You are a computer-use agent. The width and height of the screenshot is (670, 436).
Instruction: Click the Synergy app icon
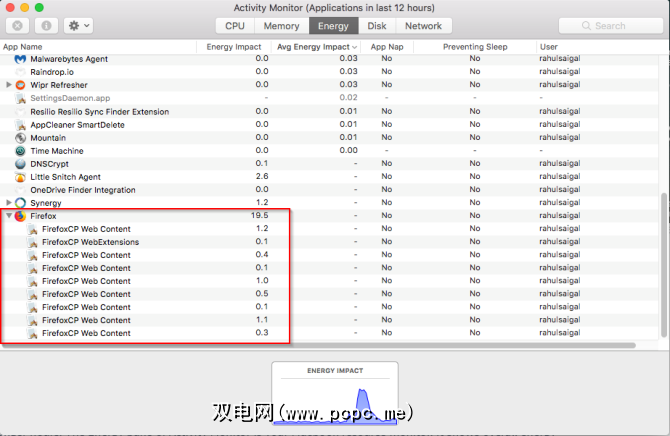(20, 203)
